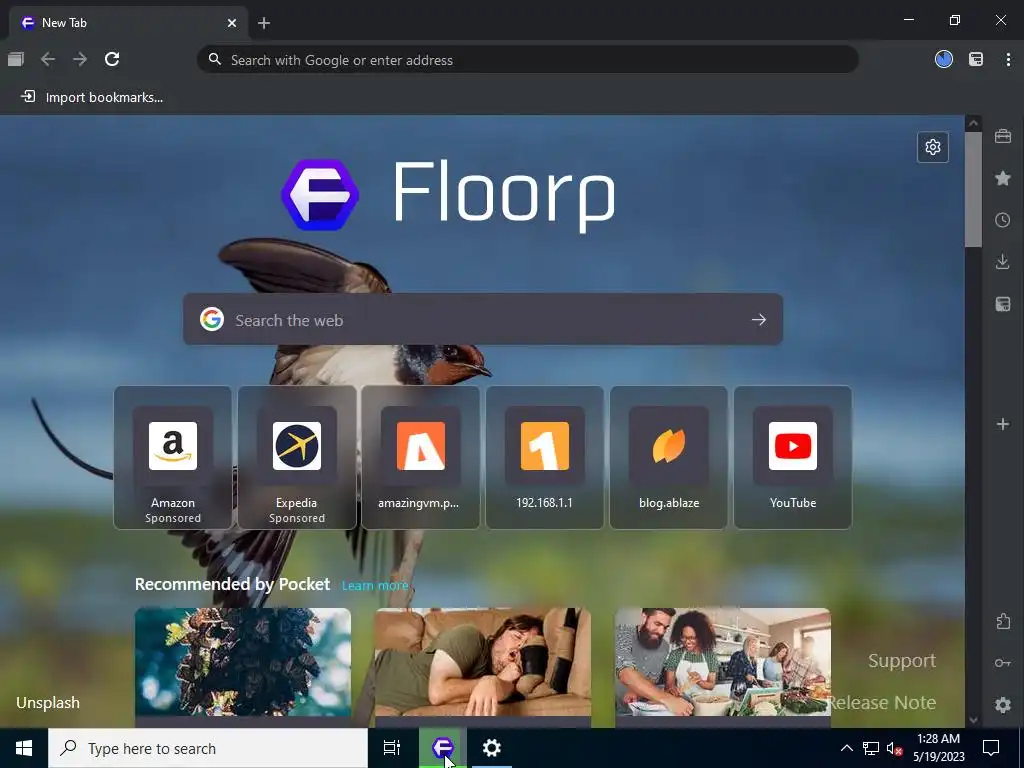Open the YouTube shortcut tile
1024x768 pixels.
pos(793,457)
